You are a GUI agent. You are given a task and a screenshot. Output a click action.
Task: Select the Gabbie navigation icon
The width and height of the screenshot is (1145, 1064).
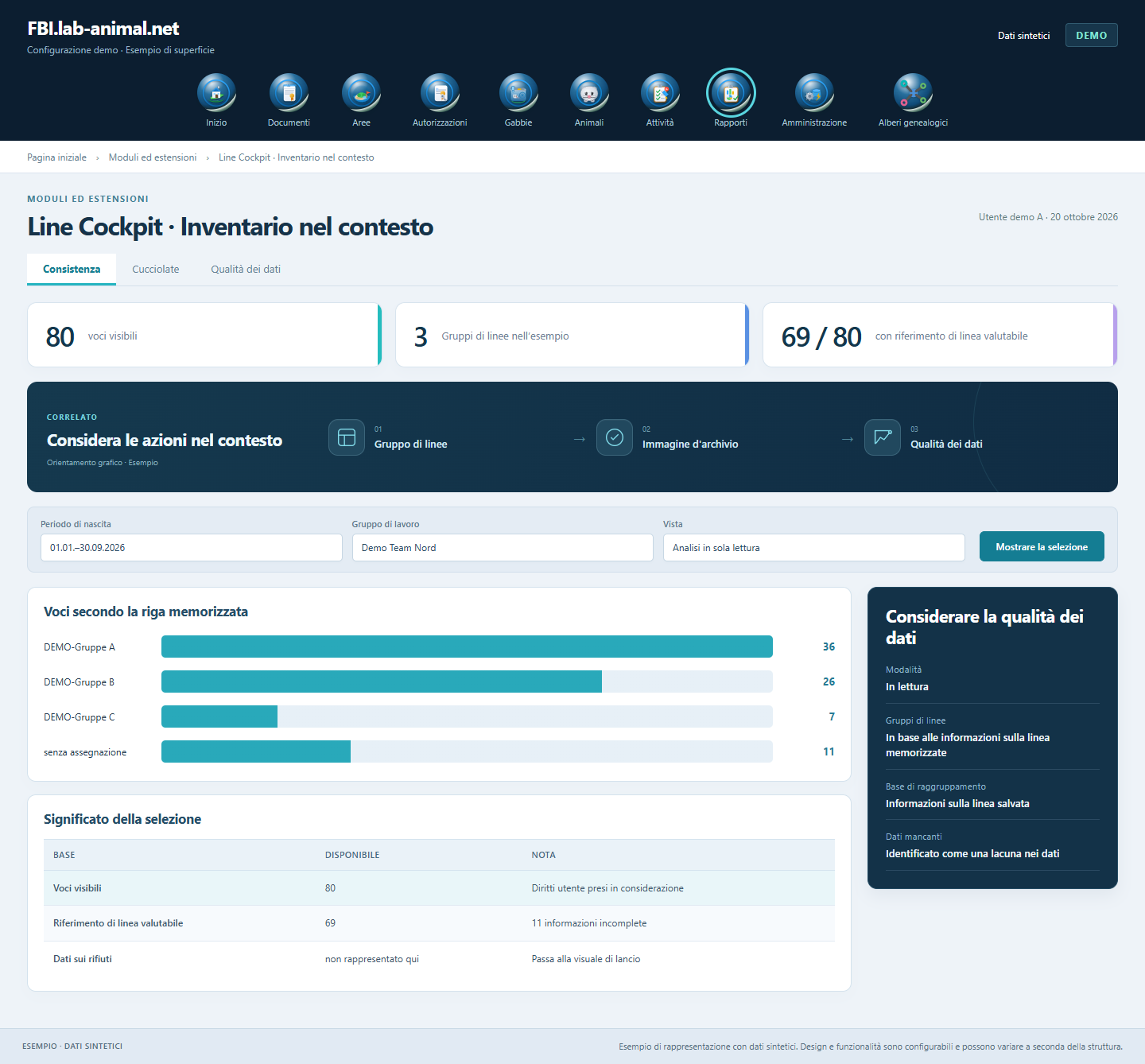[518, 92]
